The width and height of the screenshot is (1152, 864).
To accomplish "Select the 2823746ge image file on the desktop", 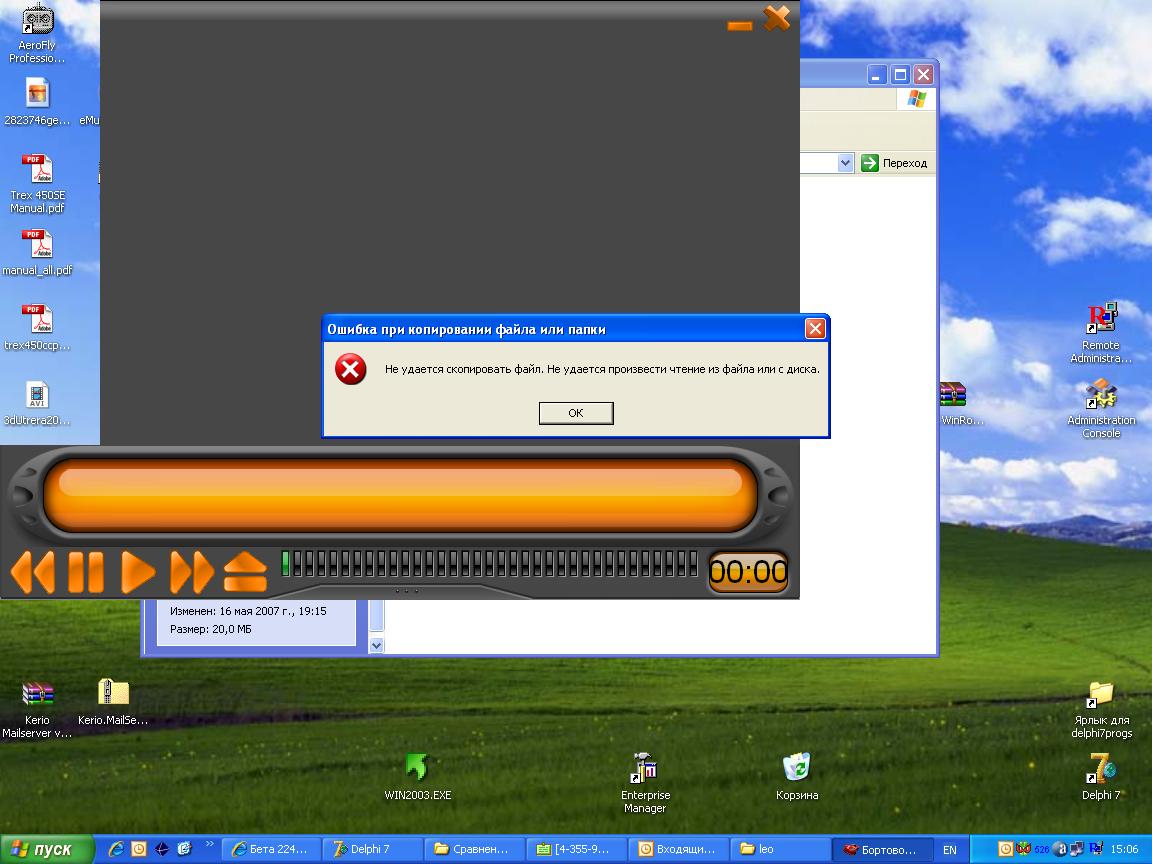I will [x=37, y=103].
